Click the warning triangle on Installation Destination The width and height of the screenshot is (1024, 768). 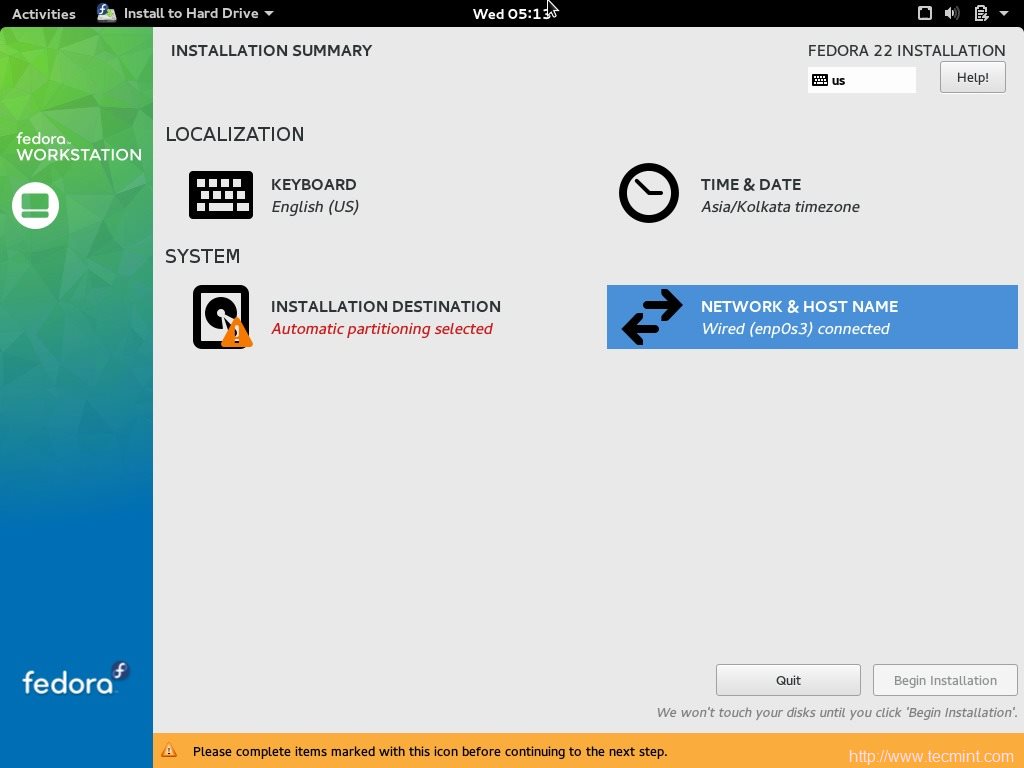tap(238, 333)
